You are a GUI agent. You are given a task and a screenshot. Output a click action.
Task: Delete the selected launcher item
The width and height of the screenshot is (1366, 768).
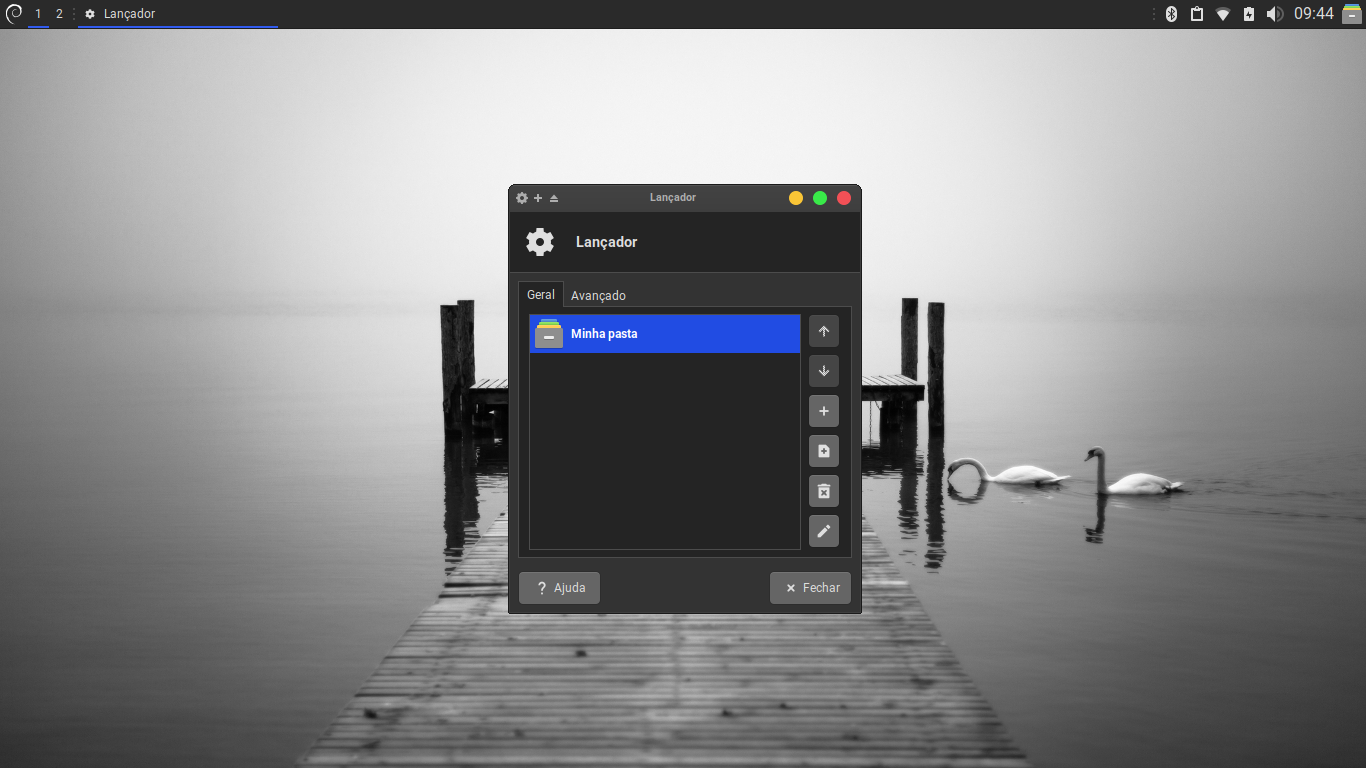[x=824, y=491]
